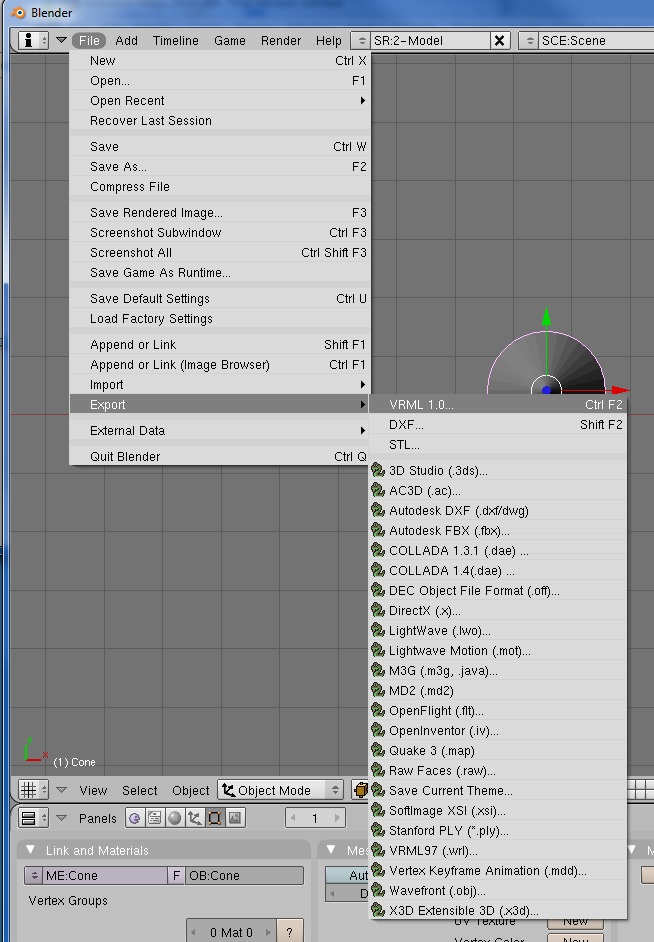
Task: Delete the SR:2-Model screen with X
Action: (x=500, y=41)
